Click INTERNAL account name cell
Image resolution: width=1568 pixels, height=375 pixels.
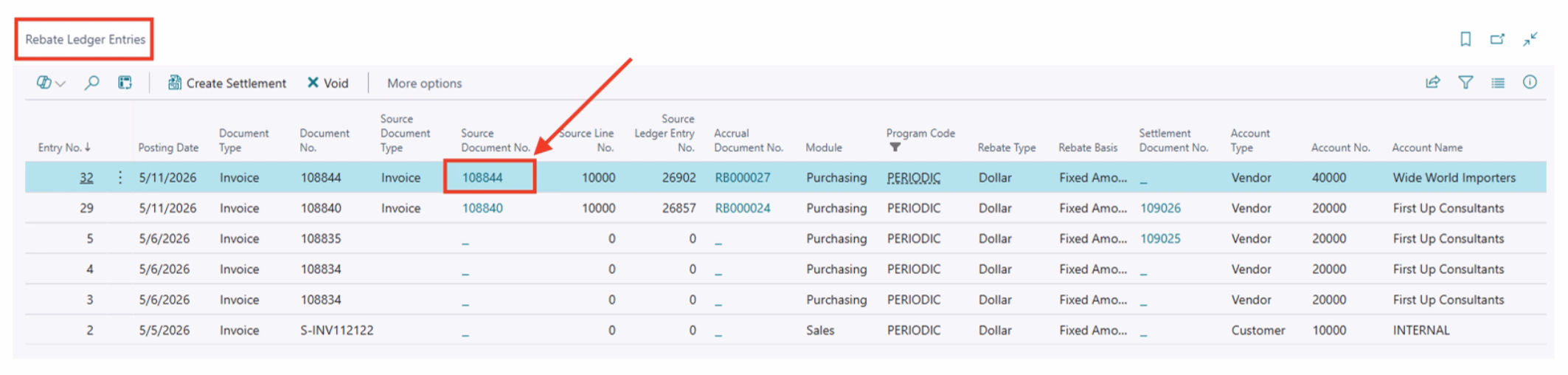[1420, 330]
